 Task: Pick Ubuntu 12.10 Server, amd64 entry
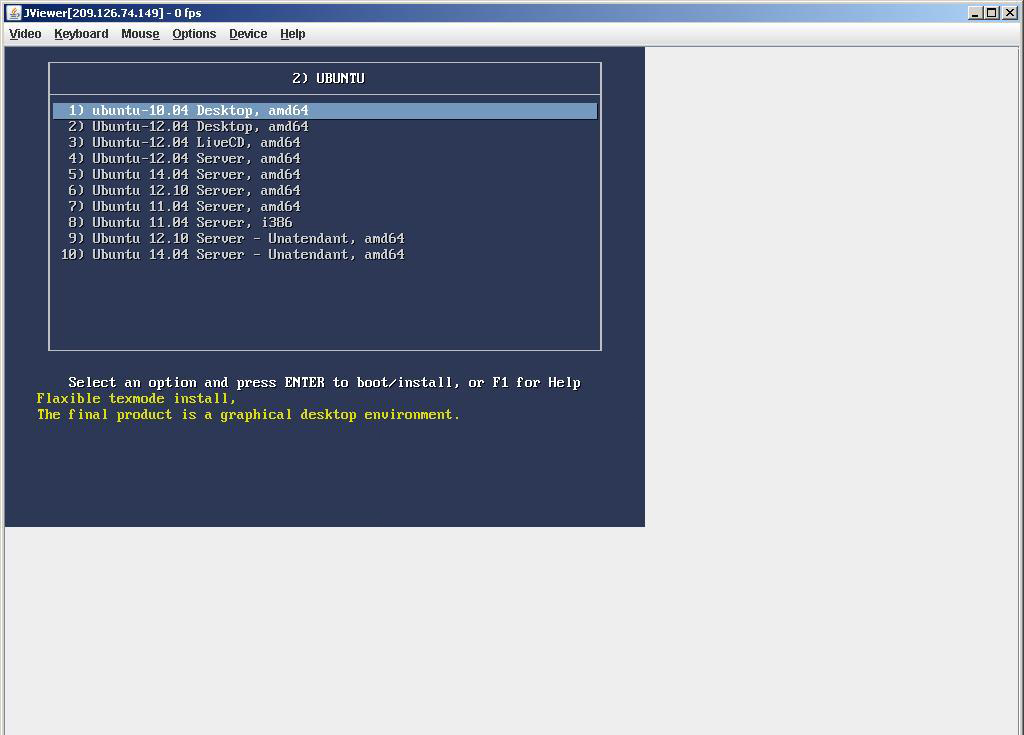click(x=196, y=191)
